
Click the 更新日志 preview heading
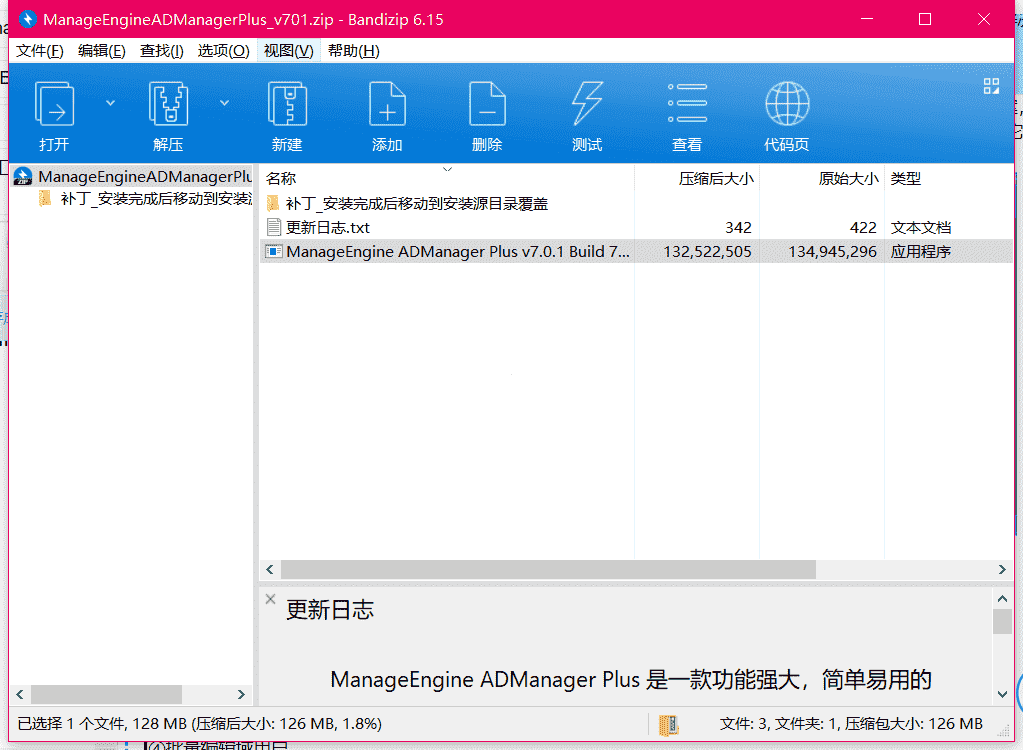(330, 610)
